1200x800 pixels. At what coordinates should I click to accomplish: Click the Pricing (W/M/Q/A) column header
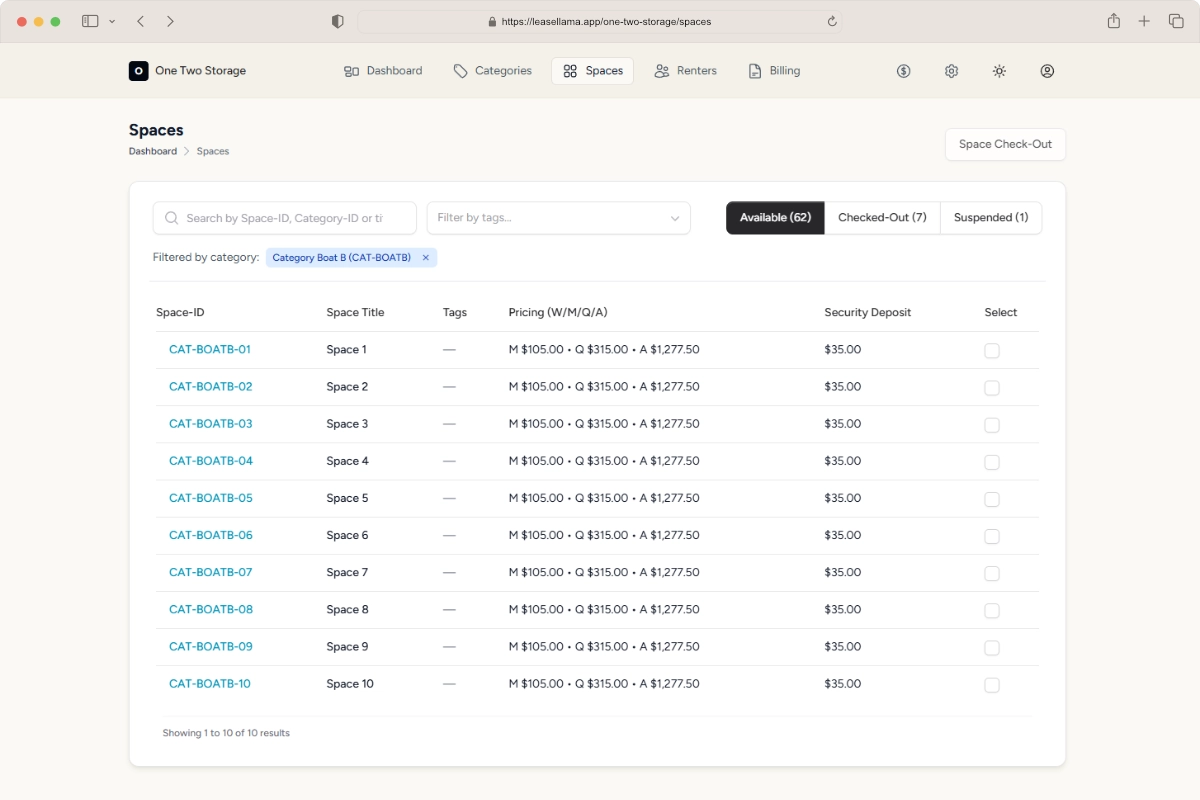(x=558, y=312)
